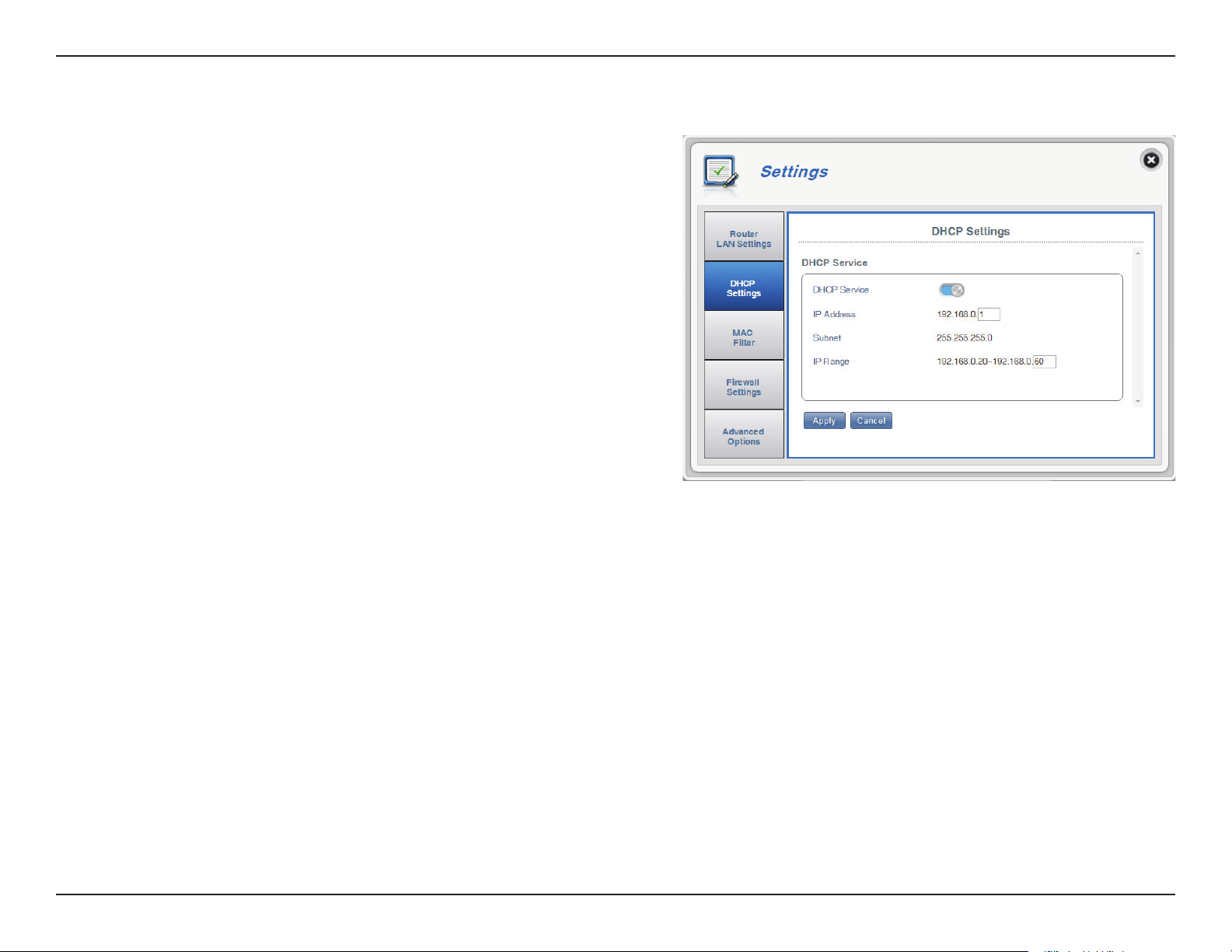Go to the Advanced Options tab

click(x=744, y=434)
